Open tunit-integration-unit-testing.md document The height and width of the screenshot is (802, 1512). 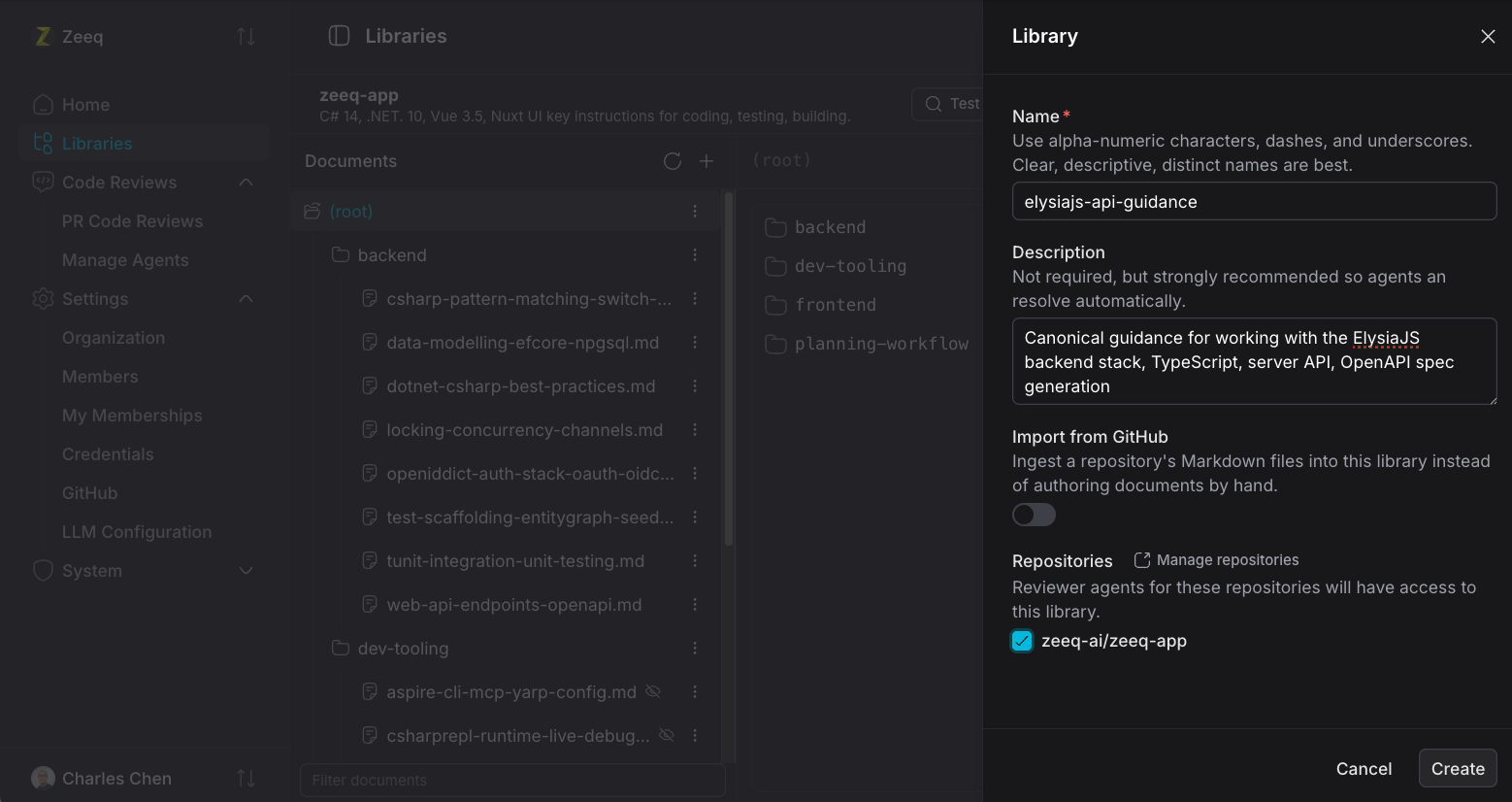click(515, 561)
